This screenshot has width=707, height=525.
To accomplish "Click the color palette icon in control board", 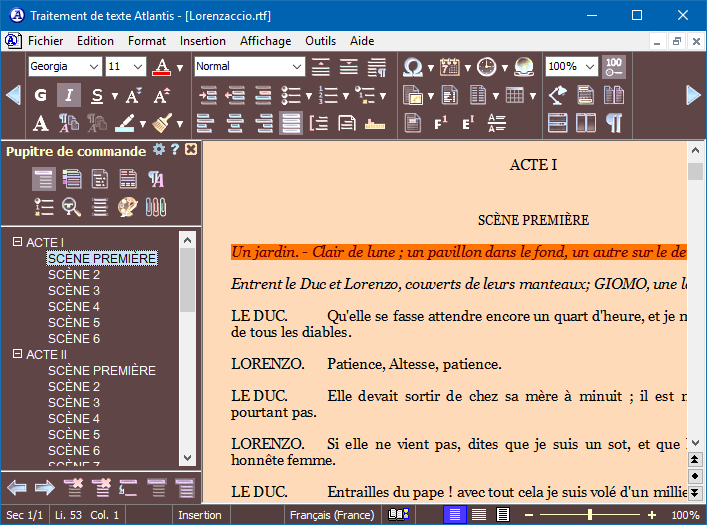I will (128, 207).
